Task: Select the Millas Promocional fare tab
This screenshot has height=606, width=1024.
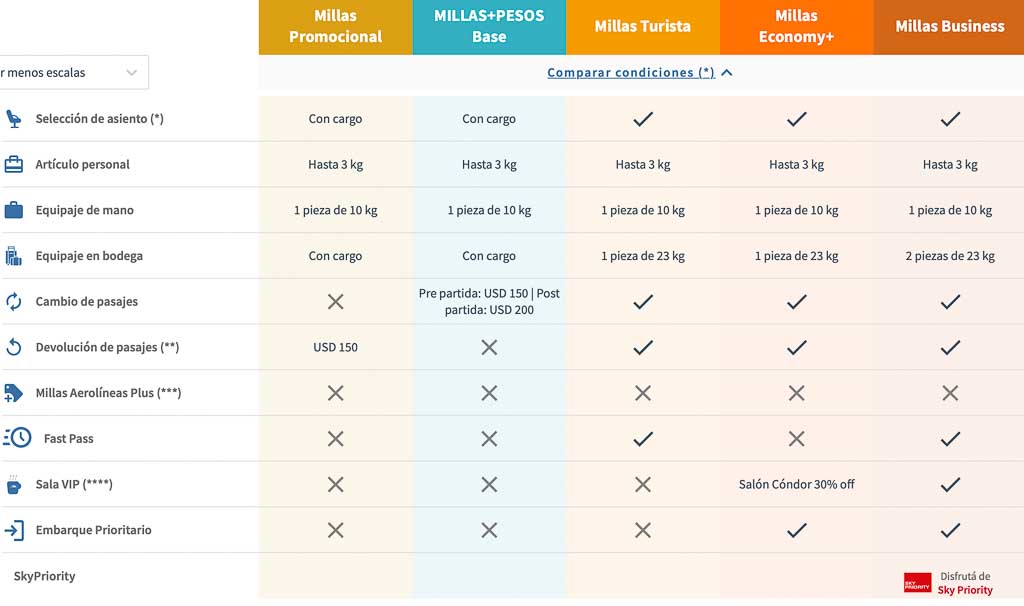Action: coord(336,27)
